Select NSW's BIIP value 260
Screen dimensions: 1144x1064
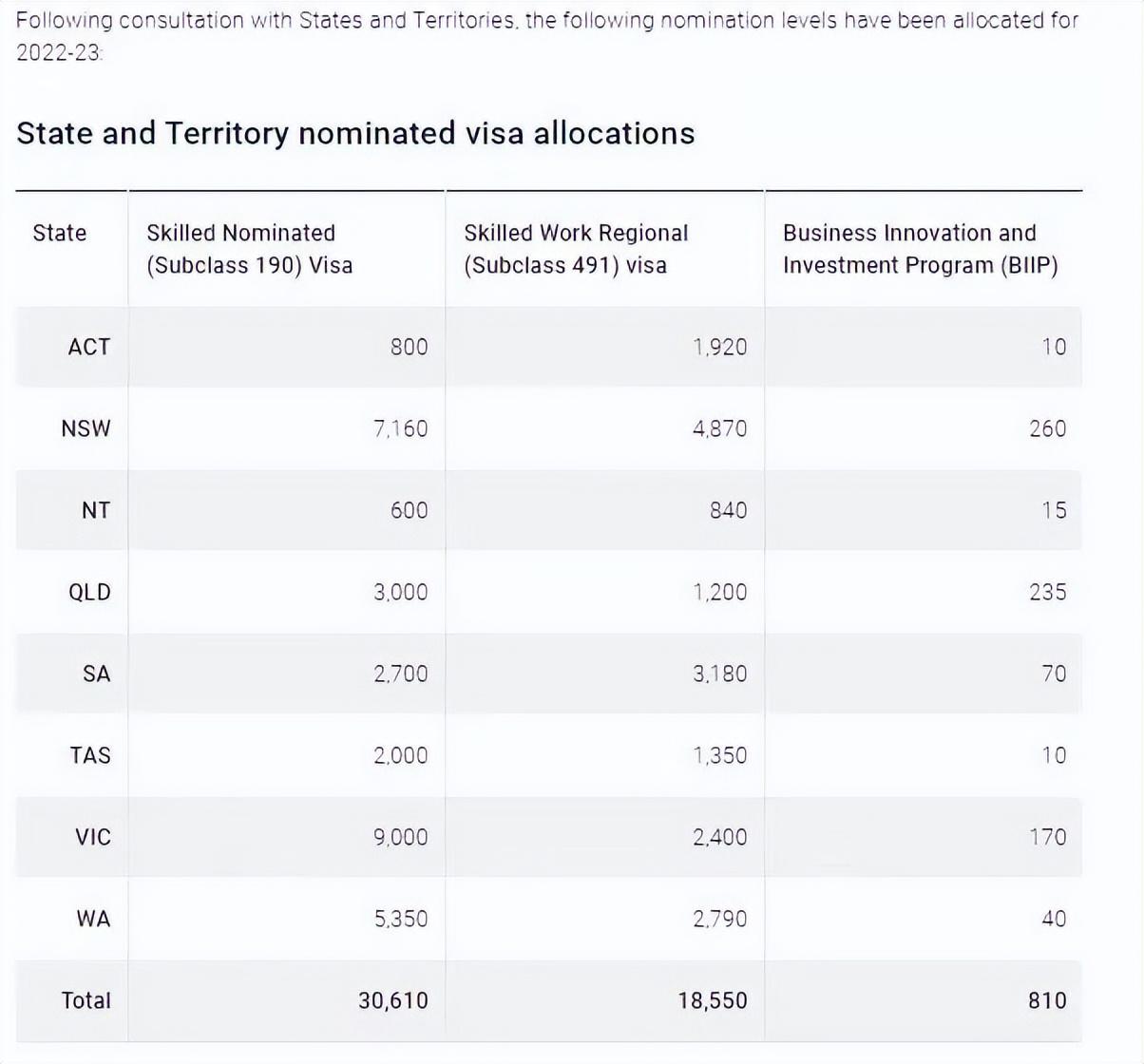click(x=1047, y=428)
